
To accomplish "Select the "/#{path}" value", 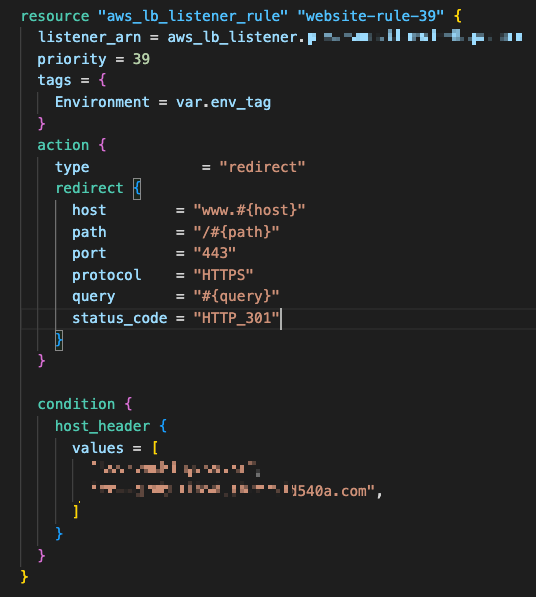I will 236,232.
